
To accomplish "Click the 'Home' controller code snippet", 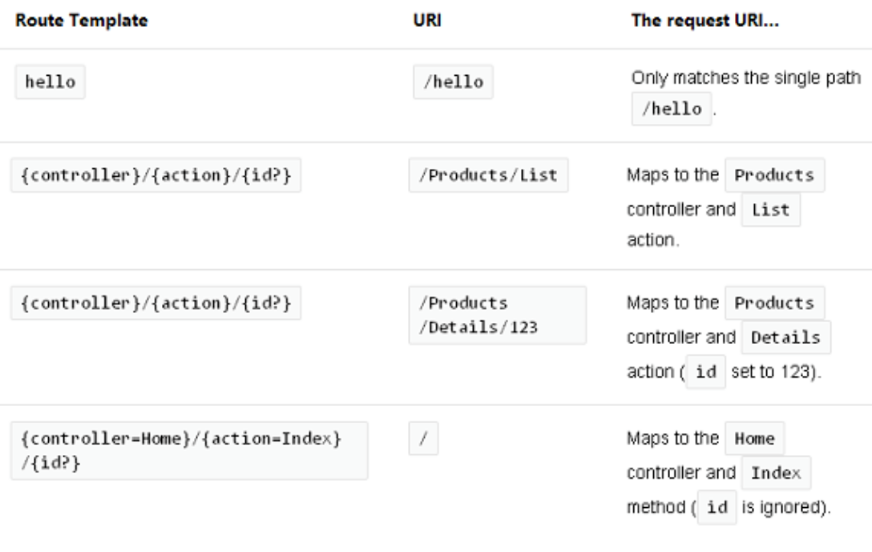I will pos(754,438).
